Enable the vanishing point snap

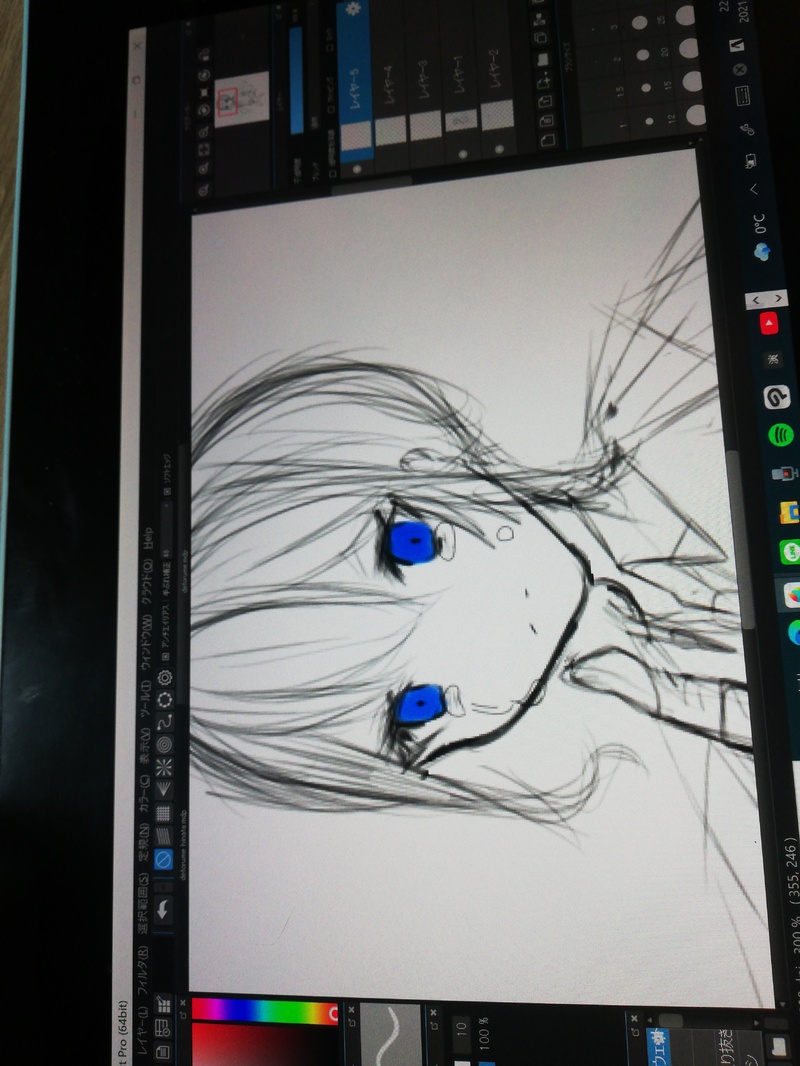(164, 789)
